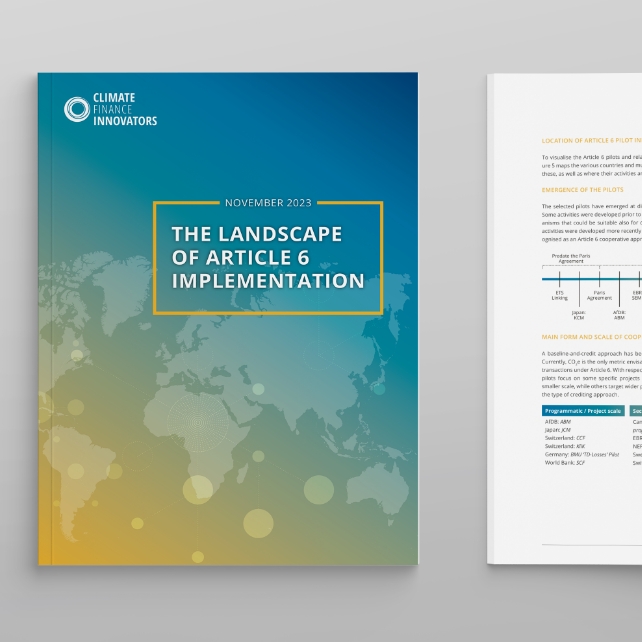The width and height of the screenshot is (642, 642).
Task: Click the 'Switzerland: CCF' table row
Action: [565, 438]
